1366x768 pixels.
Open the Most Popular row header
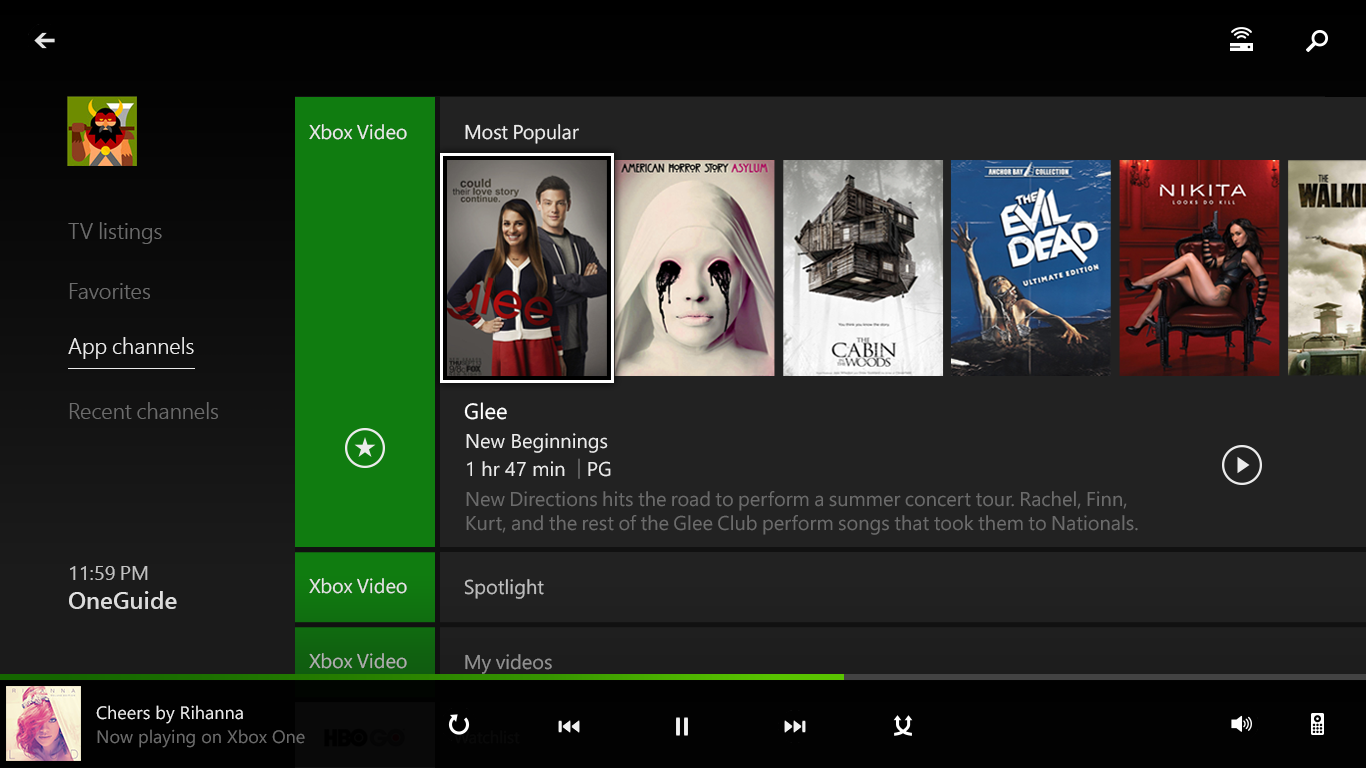pyautogui.click(x=521, y=131)
